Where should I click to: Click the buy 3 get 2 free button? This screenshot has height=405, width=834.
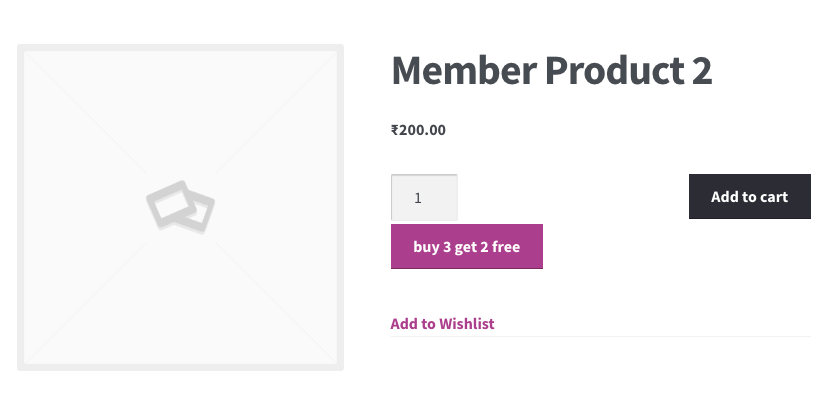(466, 246)
